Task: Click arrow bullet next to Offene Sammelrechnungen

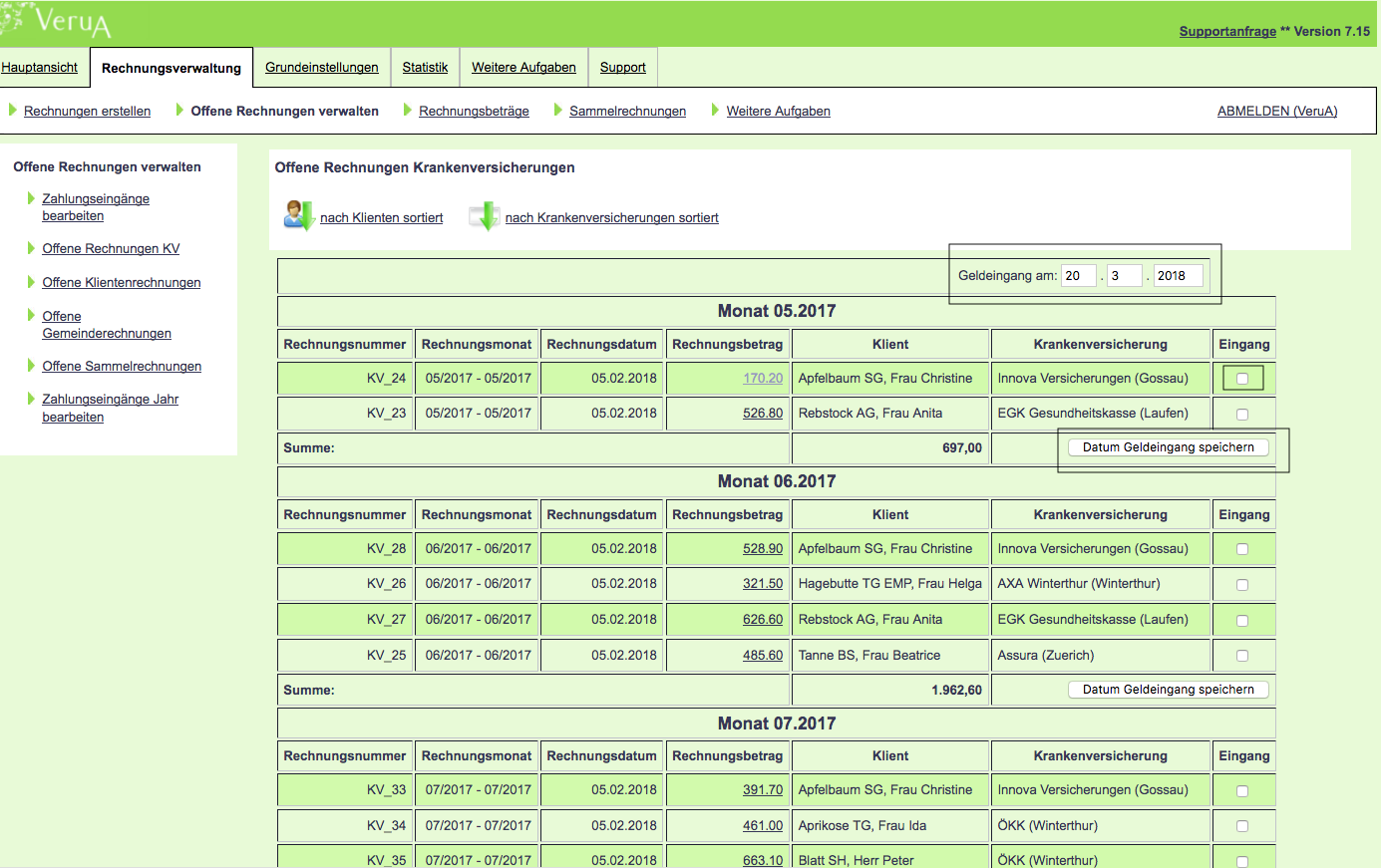Action: pos(32,366)
